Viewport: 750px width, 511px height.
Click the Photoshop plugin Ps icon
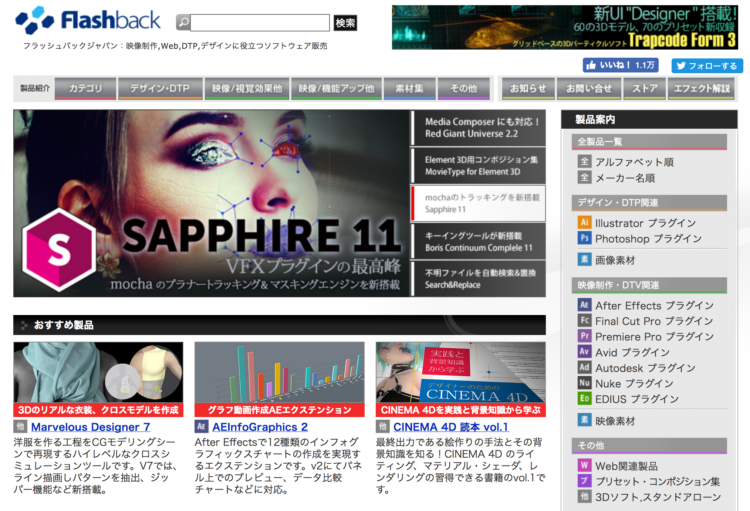click(584, 238)
